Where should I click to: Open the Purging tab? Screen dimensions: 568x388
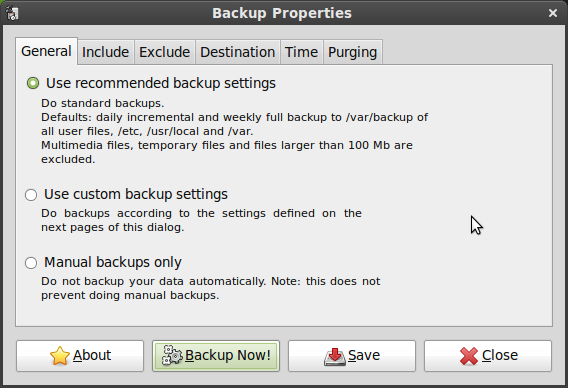[352, 52]
